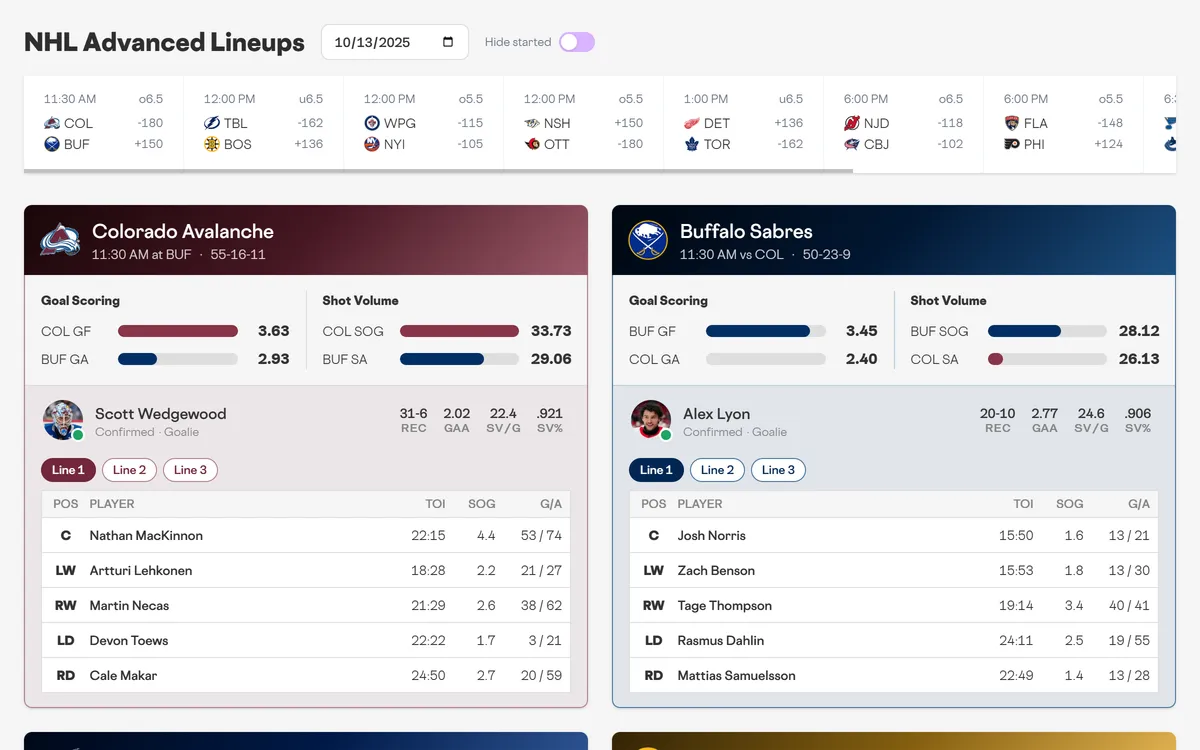Click the COL GF goal scoring bar
1200x750 pixels.
[178, 331]
